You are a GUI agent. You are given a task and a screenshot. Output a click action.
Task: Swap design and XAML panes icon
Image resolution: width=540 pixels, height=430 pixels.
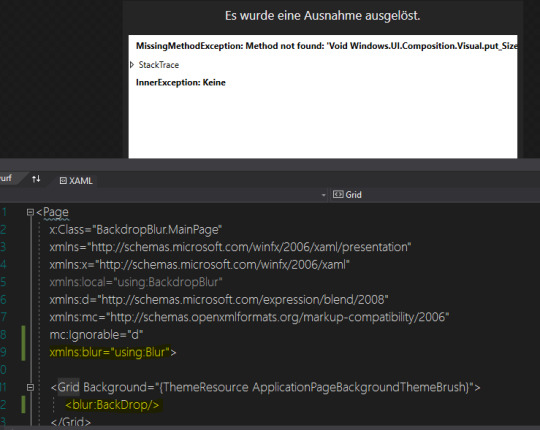(x=36, y=179)
